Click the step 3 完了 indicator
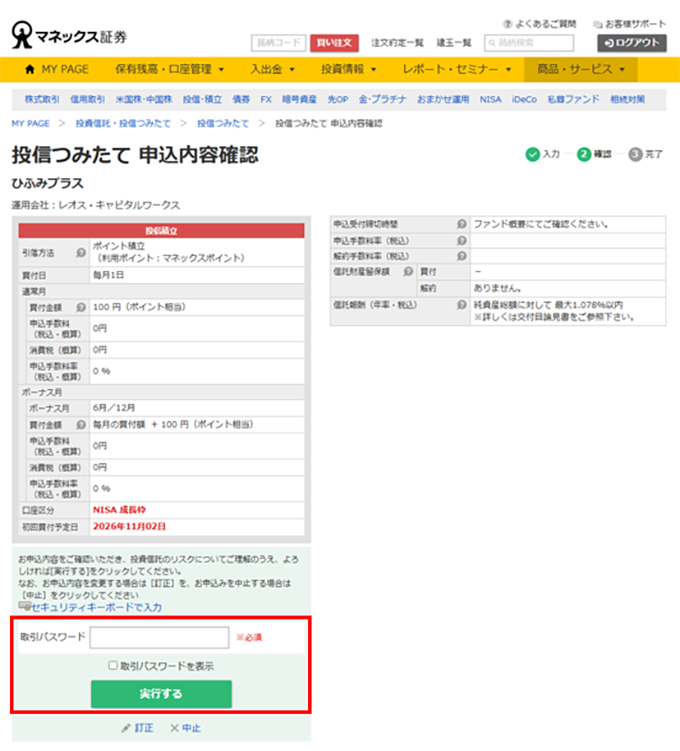 point(635,154)
